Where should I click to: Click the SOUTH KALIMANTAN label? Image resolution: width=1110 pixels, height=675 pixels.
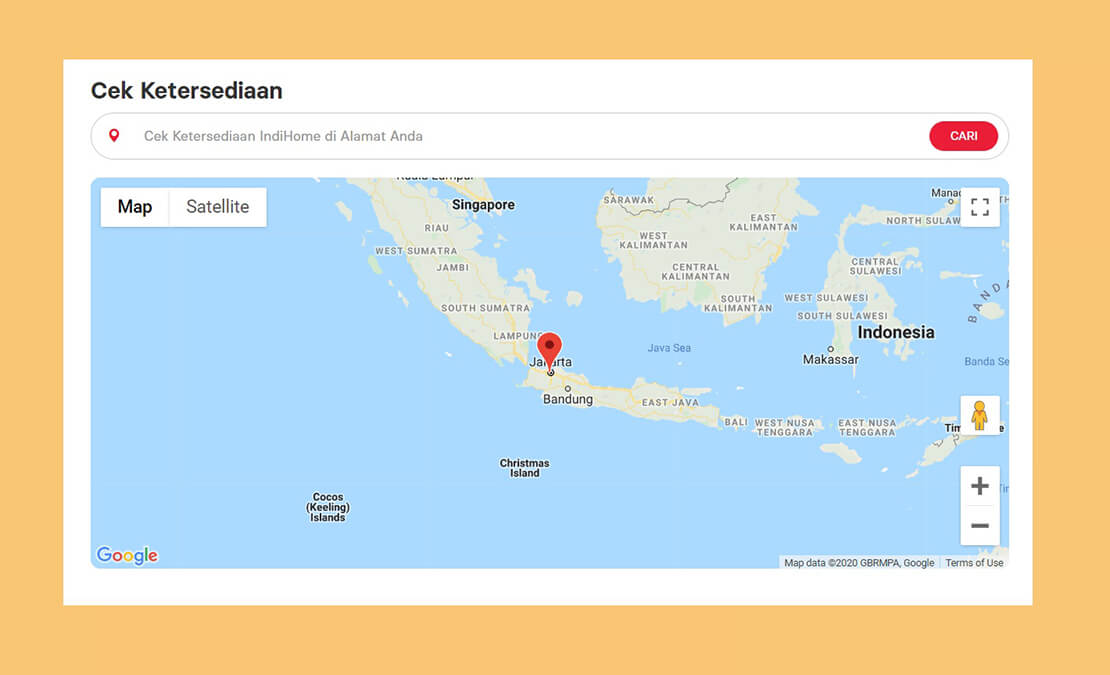[738, 304]
